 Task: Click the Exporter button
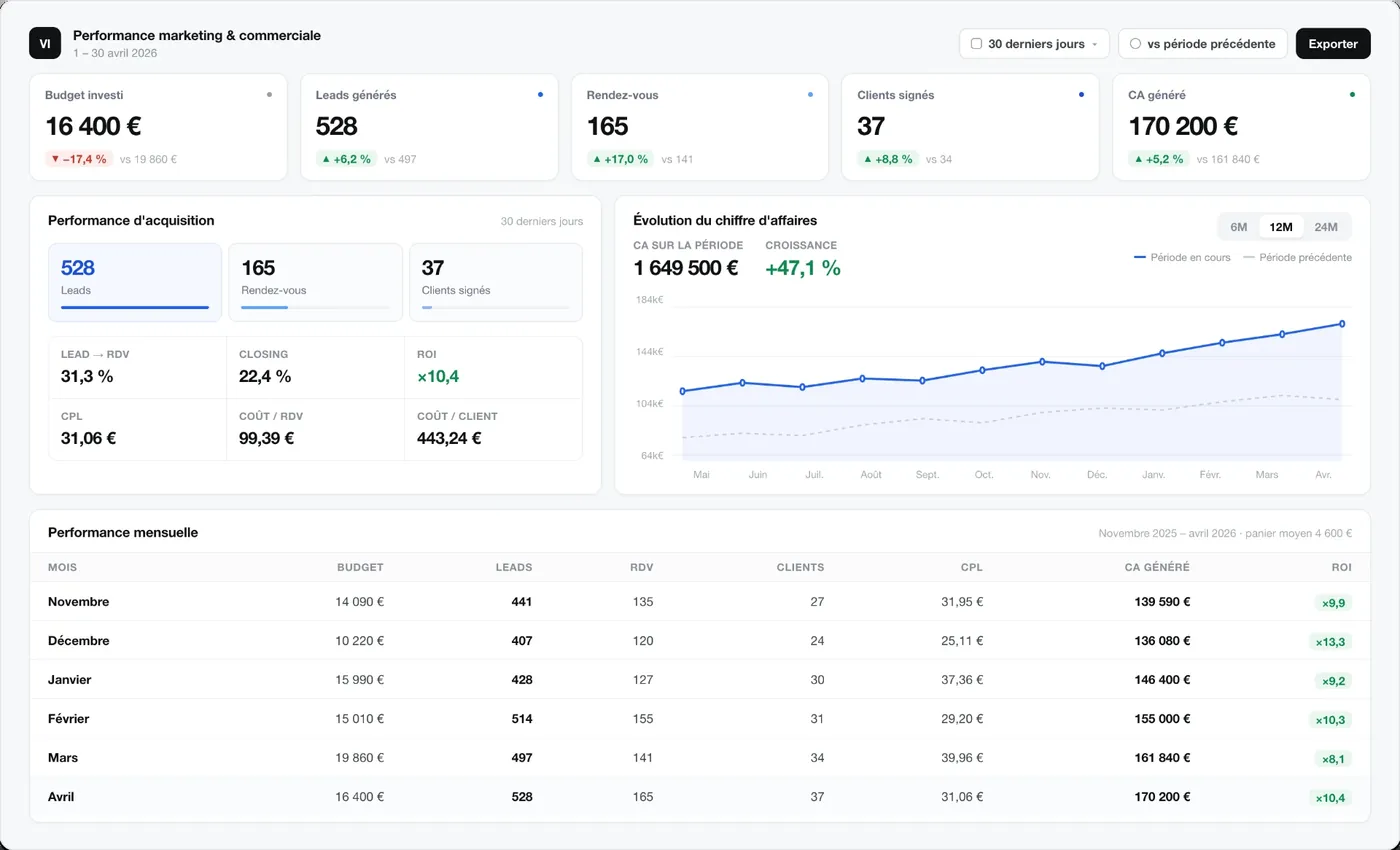(x=1333, y=44)
